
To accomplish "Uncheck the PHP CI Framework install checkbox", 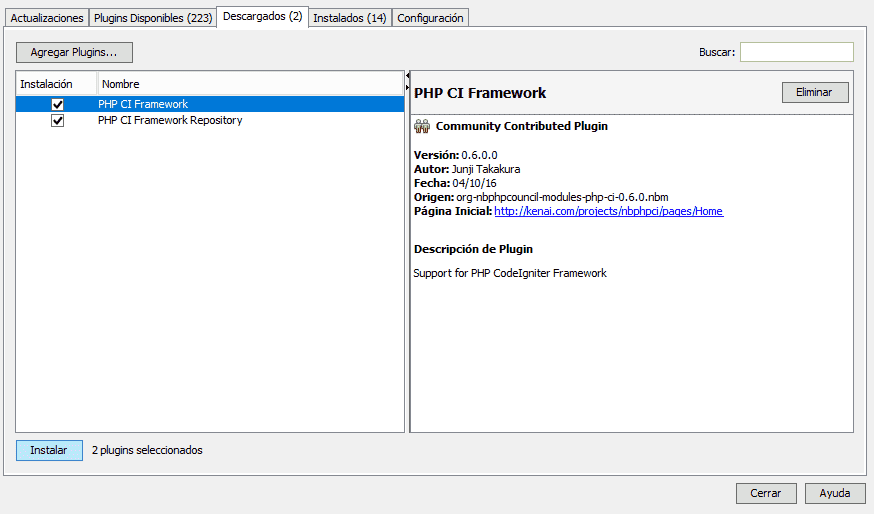I will point(57,104).
